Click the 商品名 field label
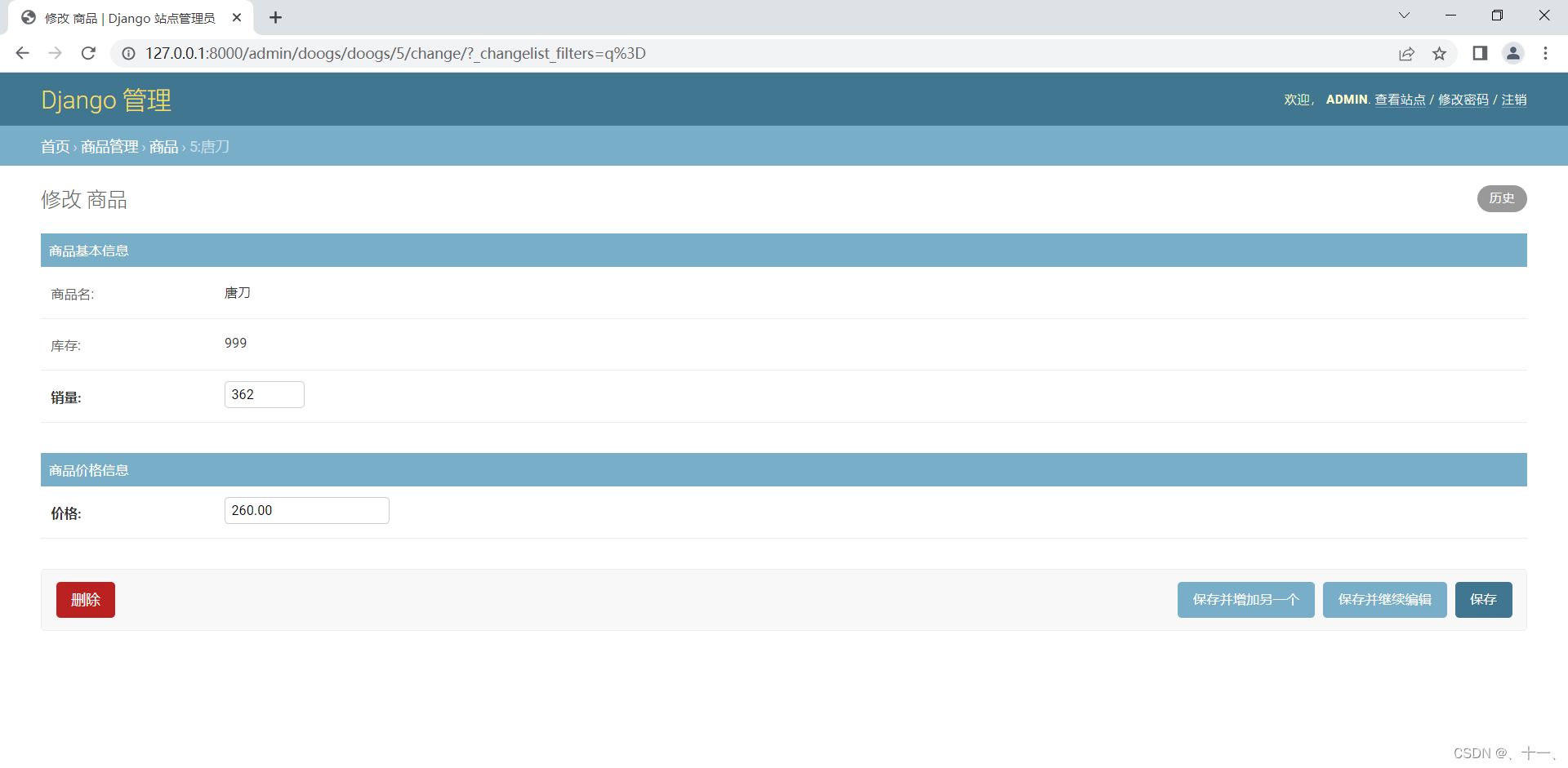Viewport: 1568px width, 768px height. pyautogui.click(x=73, y=295)
